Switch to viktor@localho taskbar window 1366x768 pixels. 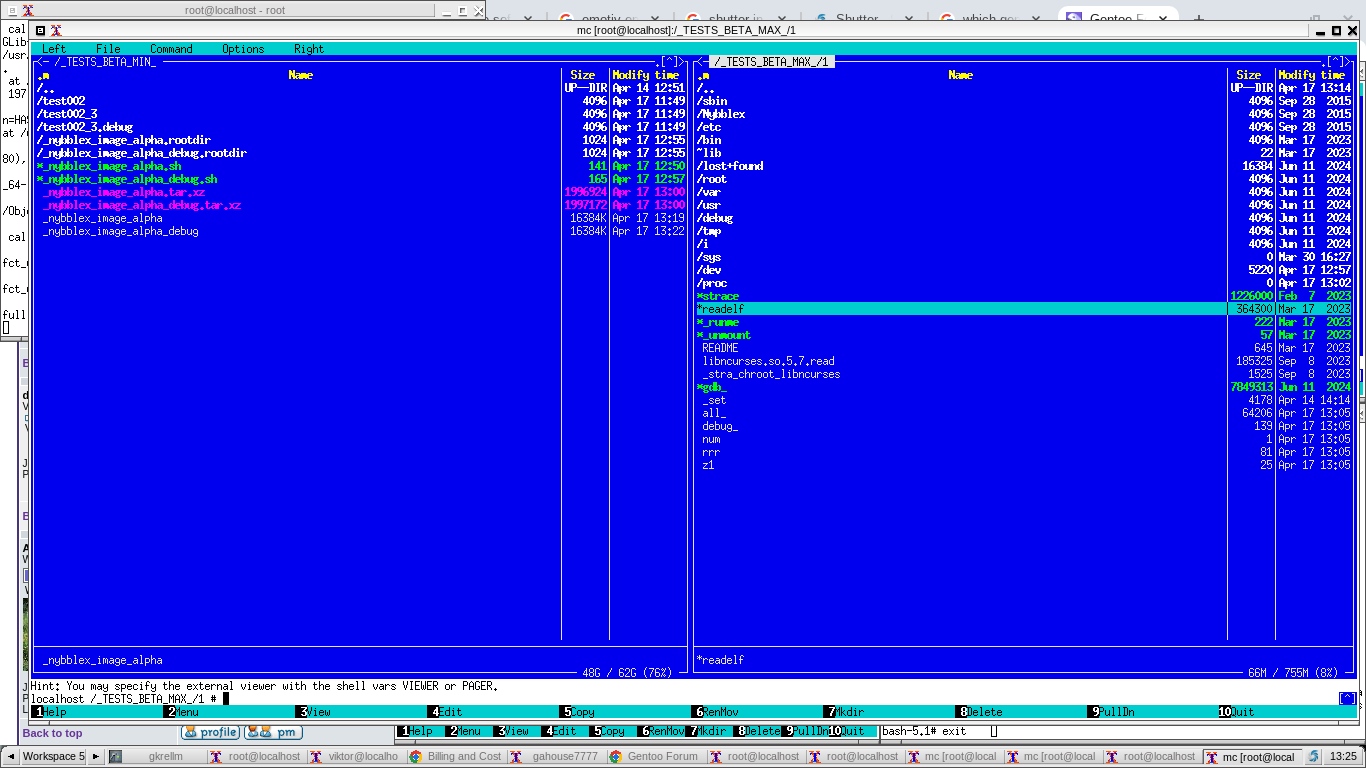click(355, 757)
